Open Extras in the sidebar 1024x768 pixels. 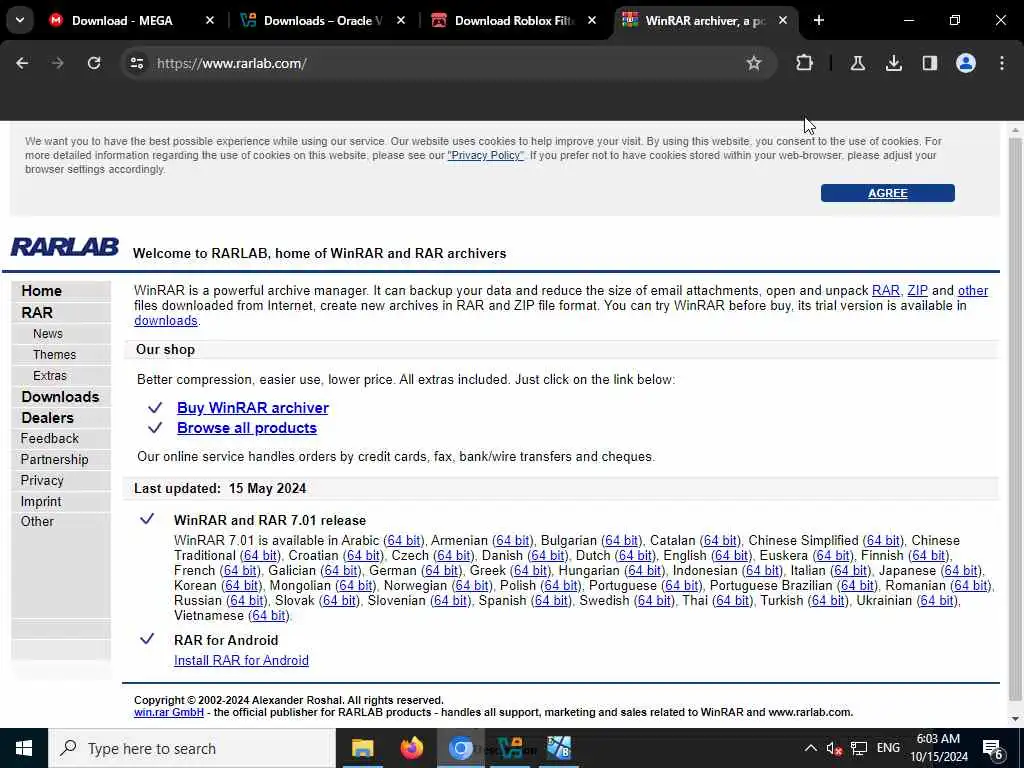50,376
